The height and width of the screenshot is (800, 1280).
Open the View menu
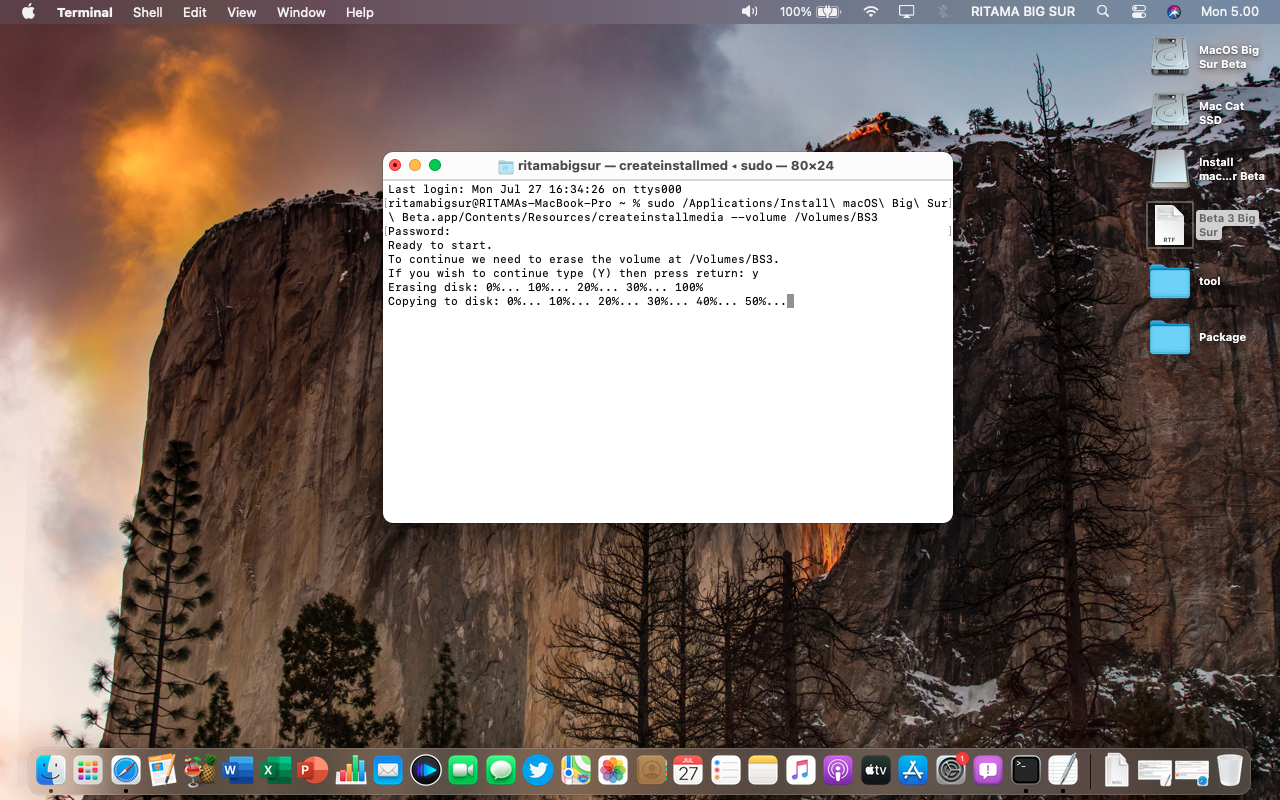242,12
